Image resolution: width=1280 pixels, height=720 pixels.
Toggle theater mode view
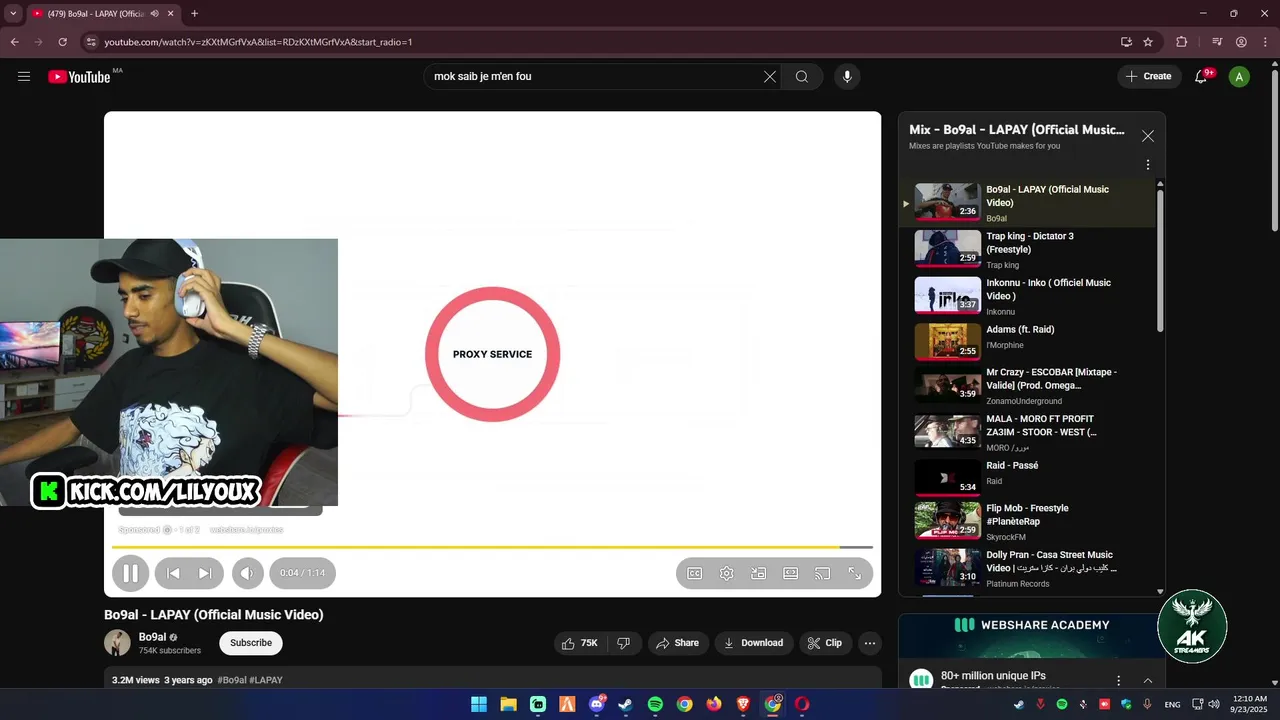click(791, 573)
